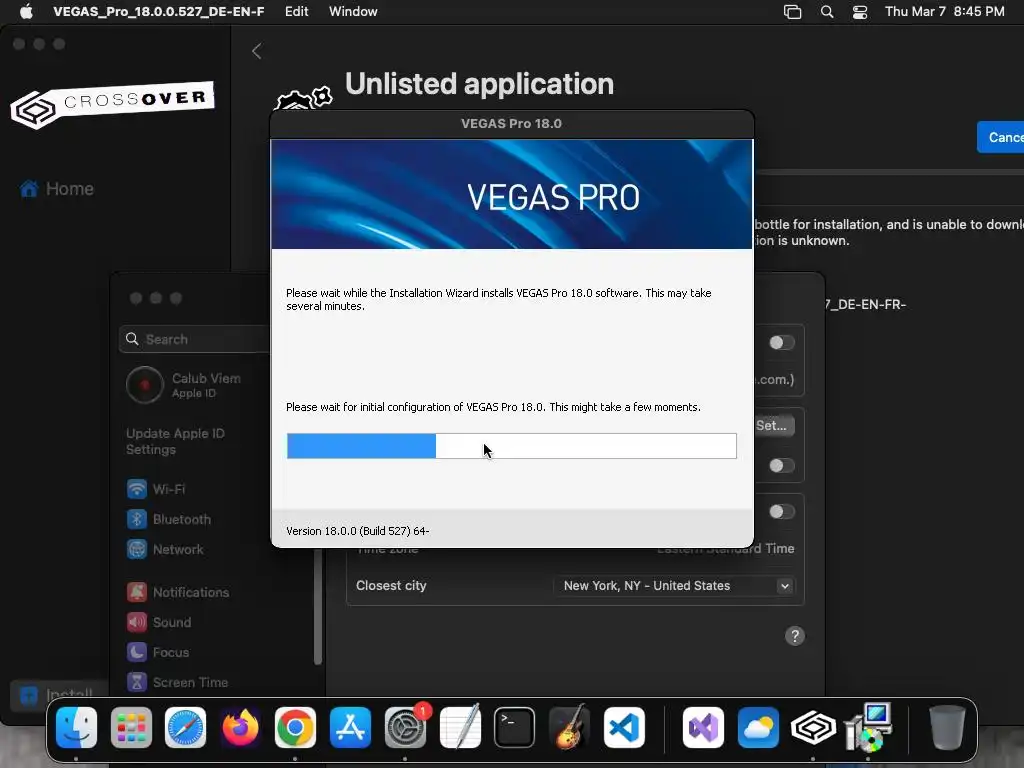Go back with CrossOver back chevron

click(257, 51)
